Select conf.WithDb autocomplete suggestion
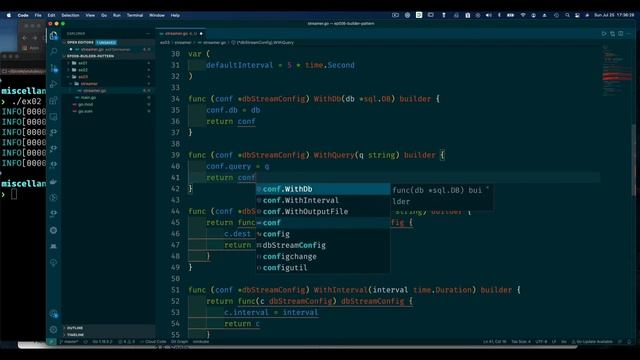Screen dimensions: 640x360 click(x=323, y=189)
